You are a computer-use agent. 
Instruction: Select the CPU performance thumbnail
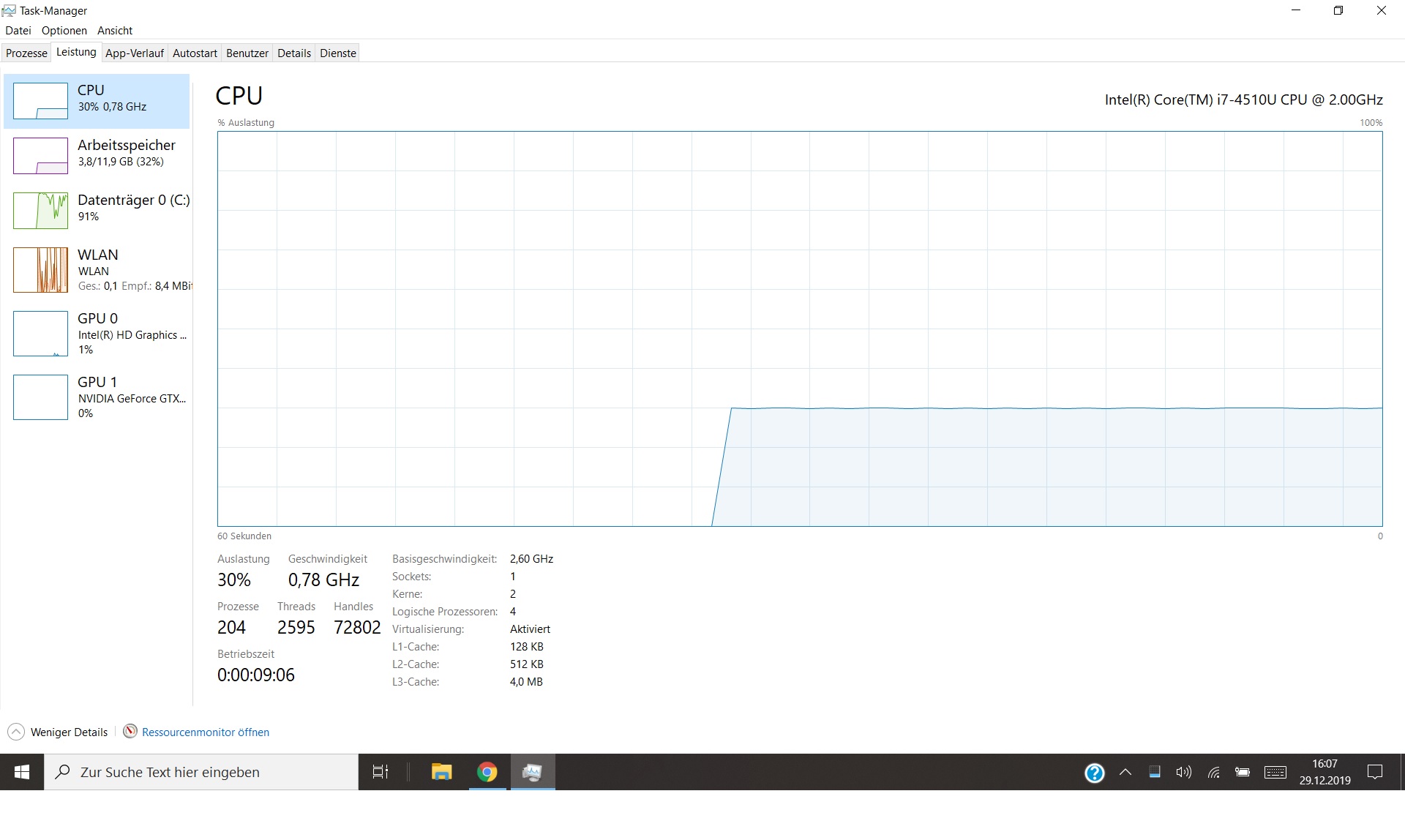click(x=41, y=101)
